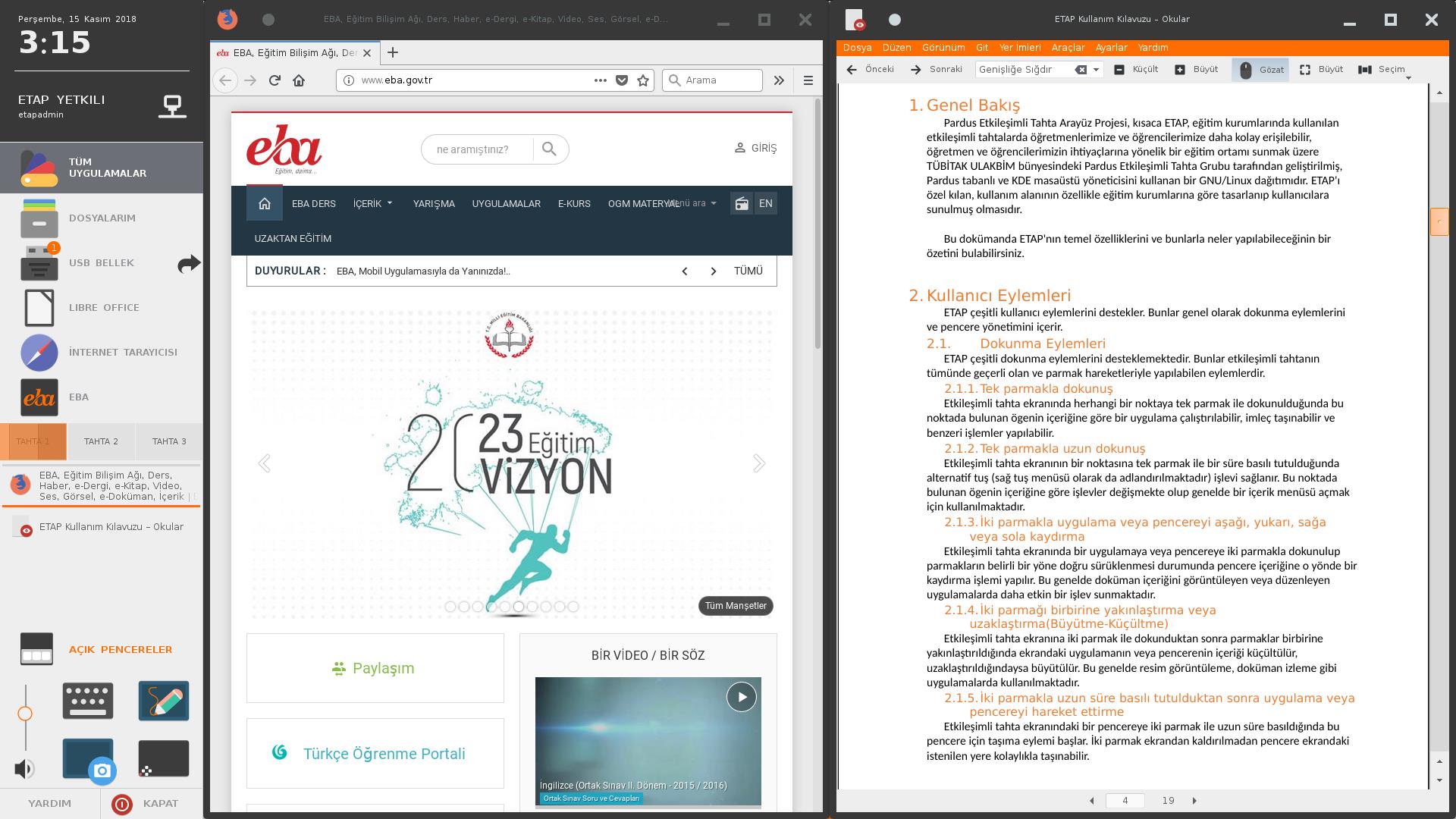Open the black screen tool icon
Viewport: 1456px width, 819px height.
[164, 758]
